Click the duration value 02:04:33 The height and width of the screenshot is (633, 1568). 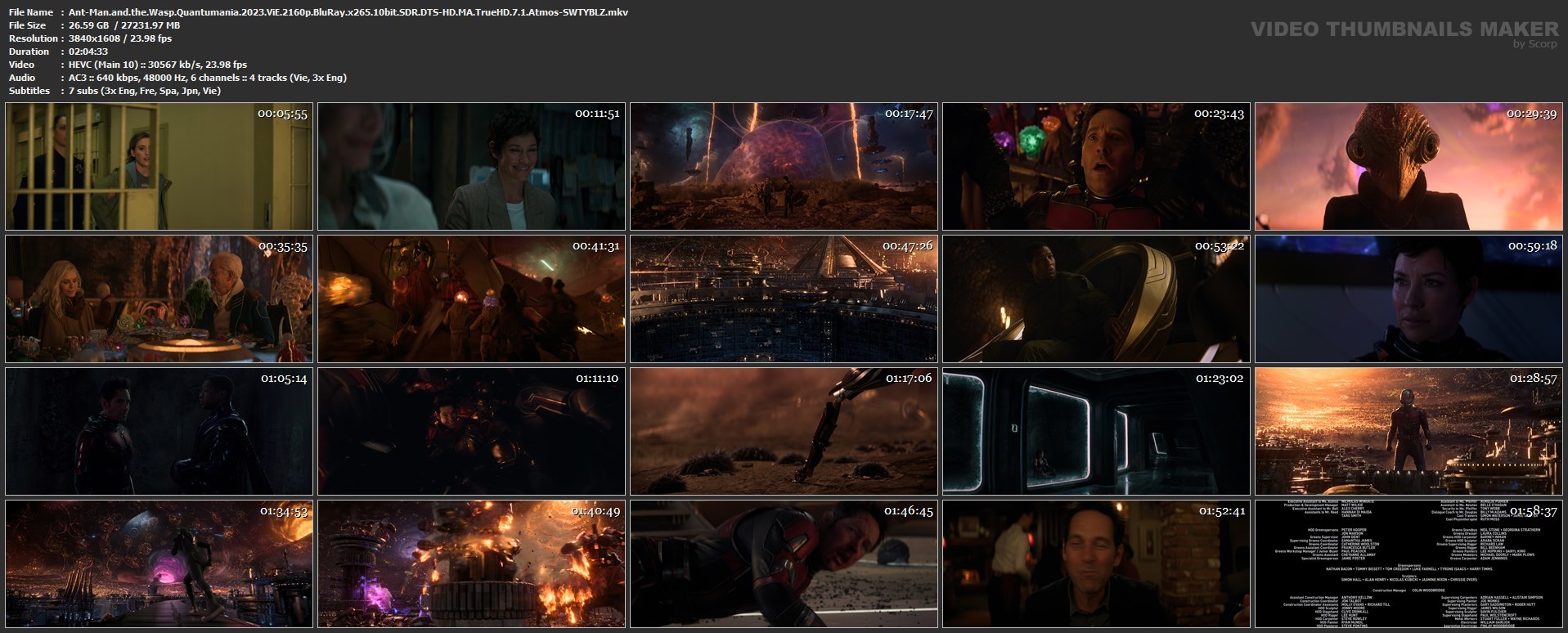(88, 52)
